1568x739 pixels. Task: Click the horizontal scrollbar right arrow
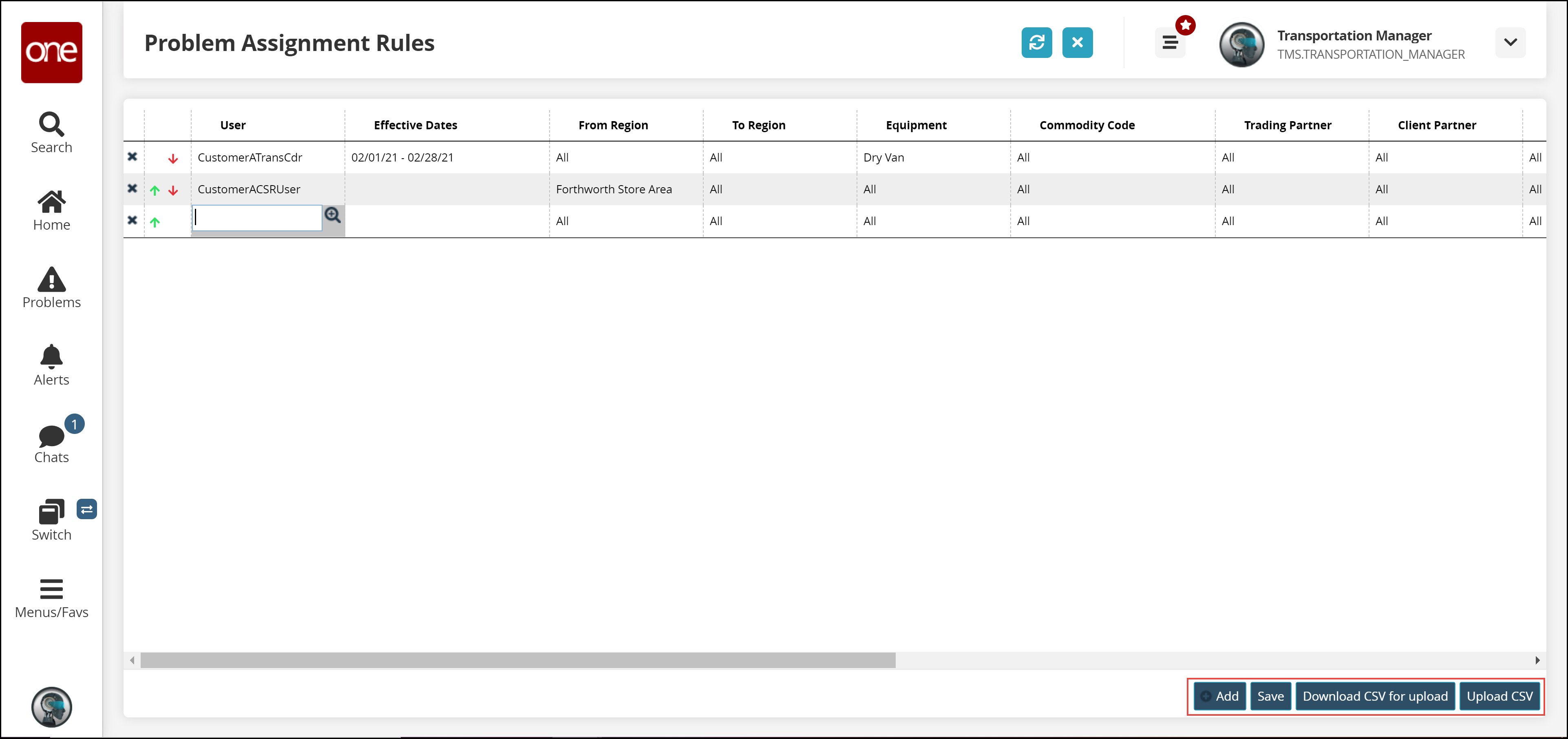(x=1537, y=660)
